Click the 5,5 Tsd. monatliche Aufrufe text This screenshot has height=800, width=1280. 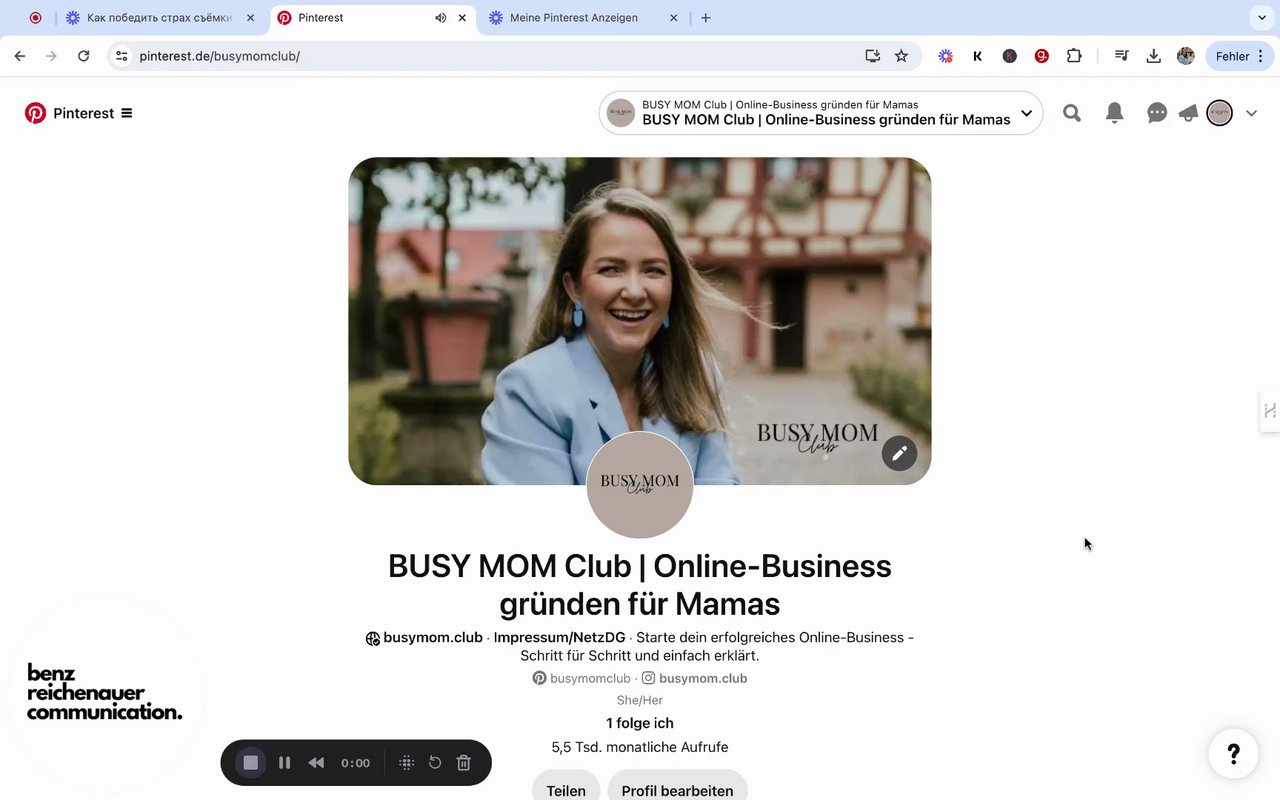tap(640, 747)
